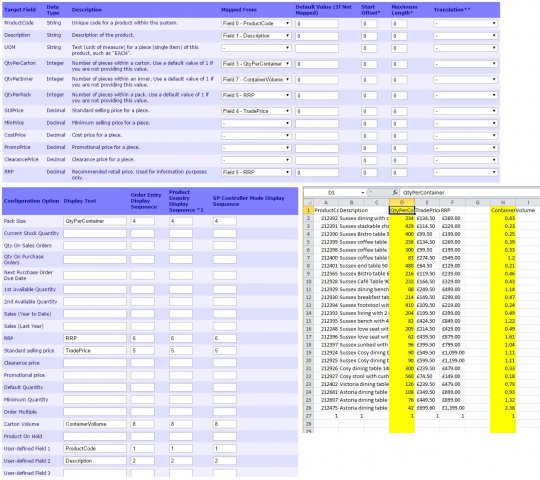The width and height of the screenshot is (540, 480).
Task: Open the Excel Name Box dropdown arrow
Action: (x=363, y=193)
